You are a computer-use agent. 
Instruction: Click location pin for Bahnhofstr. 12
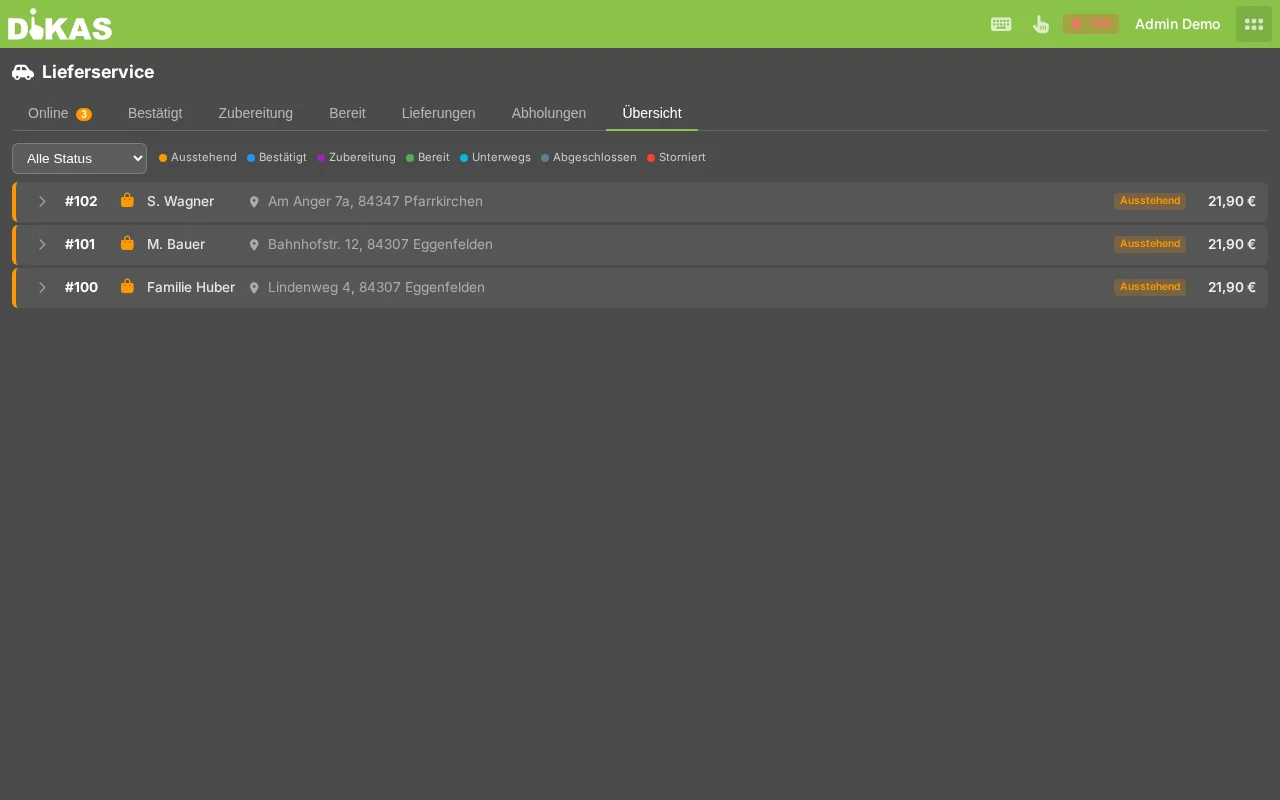(254, 245)
